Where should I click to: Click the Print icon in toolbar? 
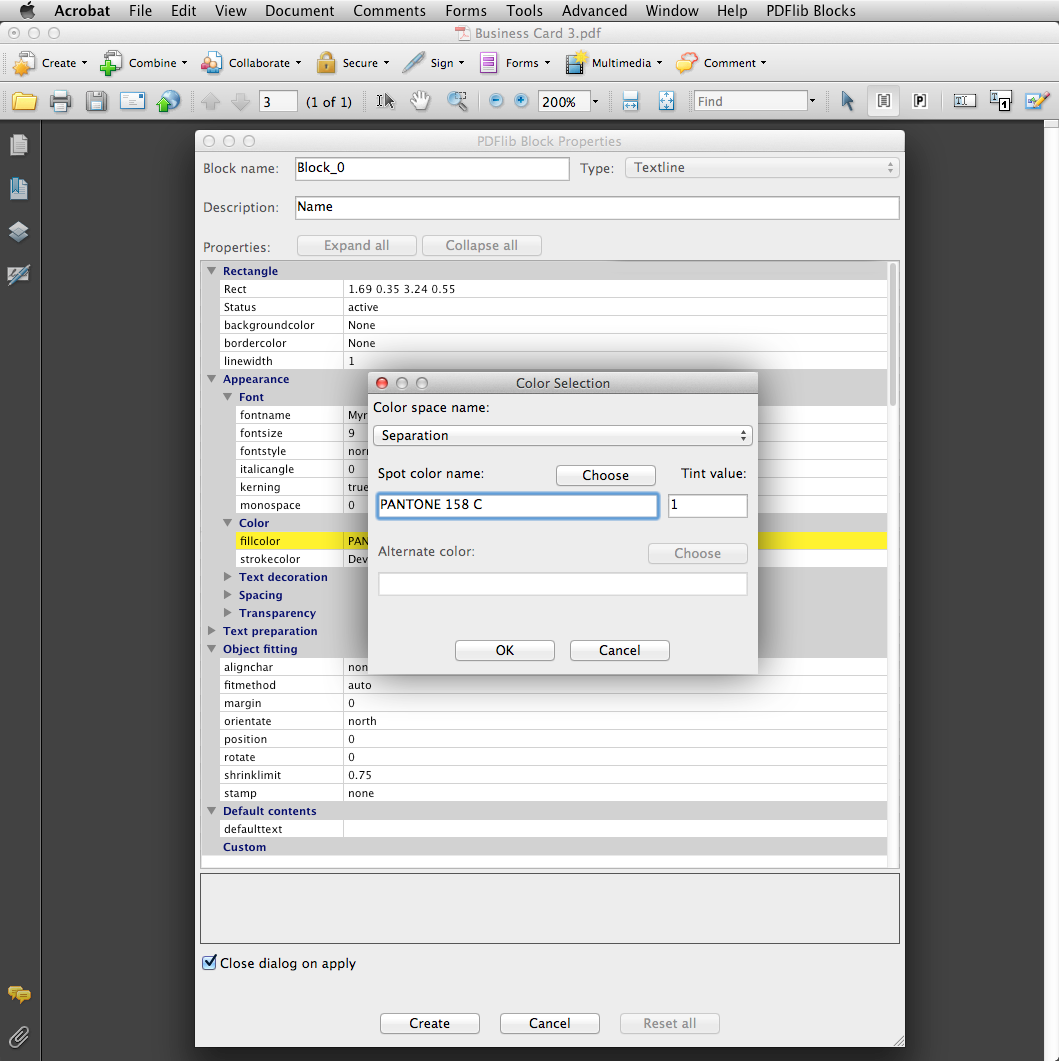tap(60, 101)
